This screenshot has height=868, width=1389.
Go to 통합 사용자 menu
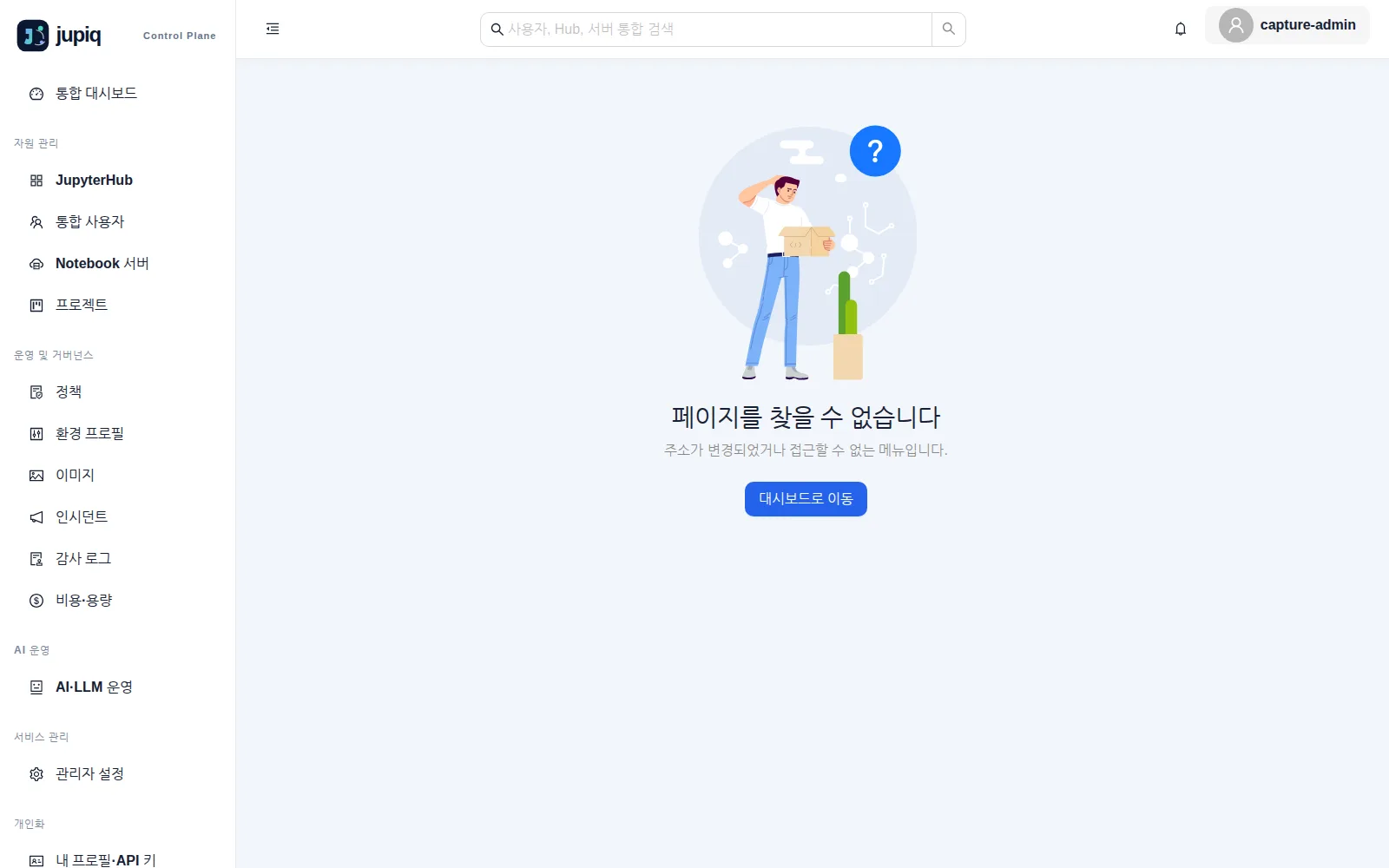(x=117, y=222)
